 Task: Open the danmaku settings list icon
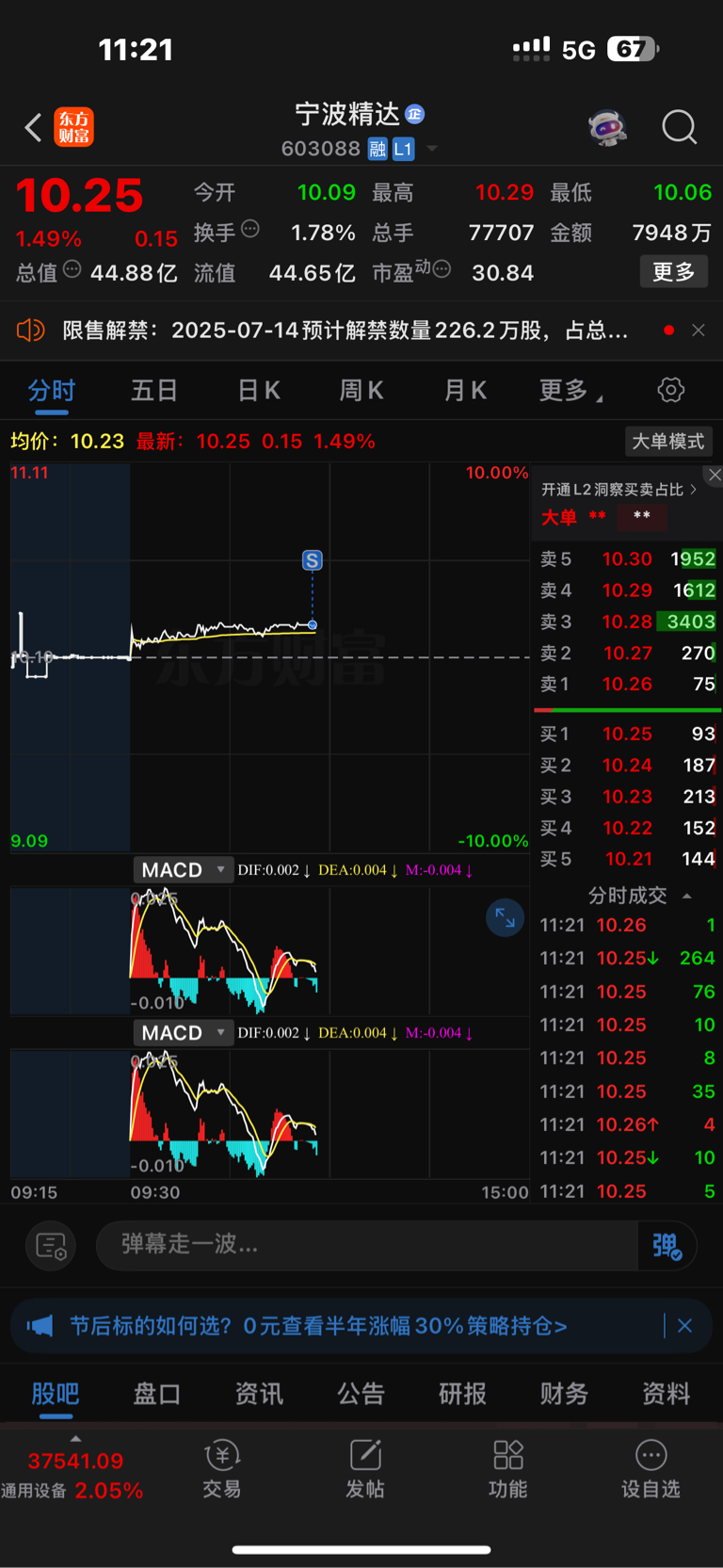coord(51,1246)
